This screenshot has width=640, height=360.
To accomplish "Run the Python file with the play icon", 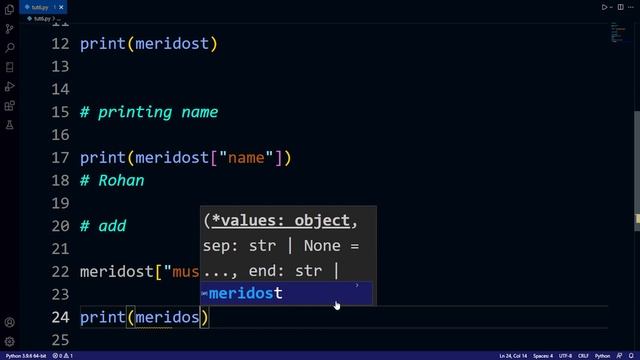I will click(604, 7).
